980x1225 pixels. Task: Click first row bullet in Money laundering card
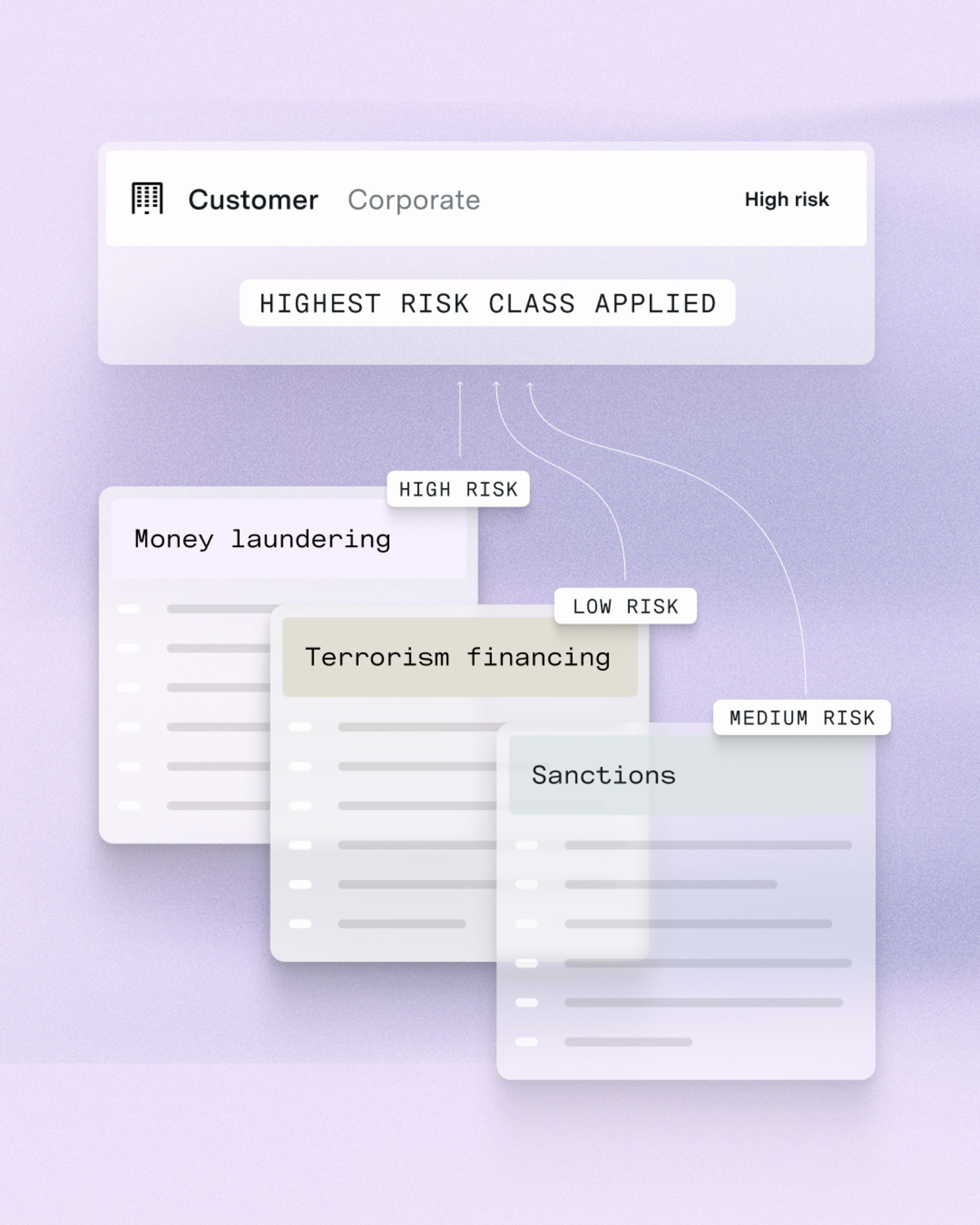(x=129, y=609)
